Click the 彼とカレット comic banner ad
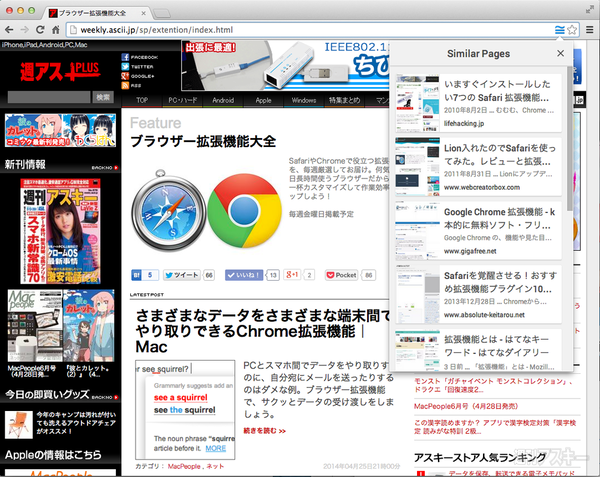The height and width of the screenshot is (477, 600). point(60,130)
